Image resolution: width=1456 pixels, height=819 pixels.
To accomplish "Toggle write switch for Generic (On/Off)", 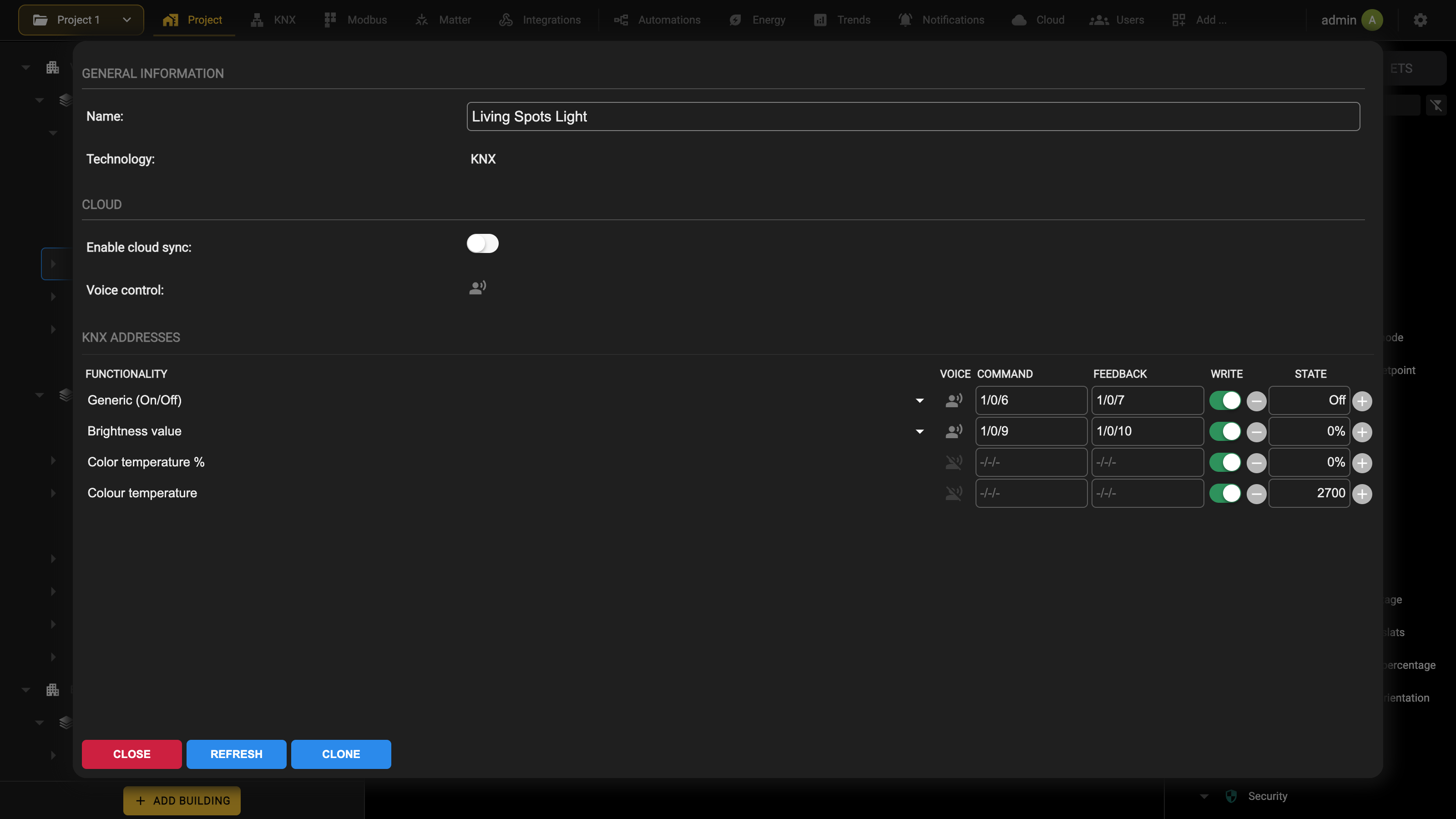I will [1225, 400].
